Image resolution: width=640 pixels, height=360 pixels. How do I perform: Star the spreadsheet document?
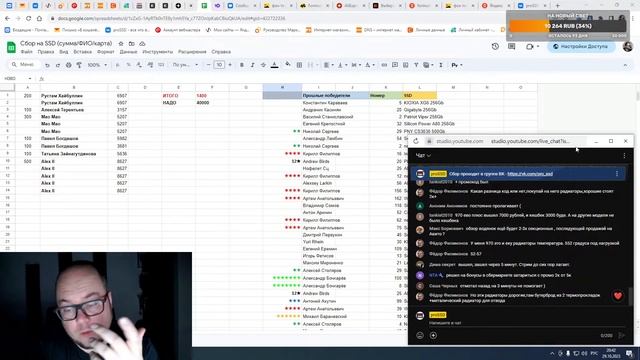point(121,43)
